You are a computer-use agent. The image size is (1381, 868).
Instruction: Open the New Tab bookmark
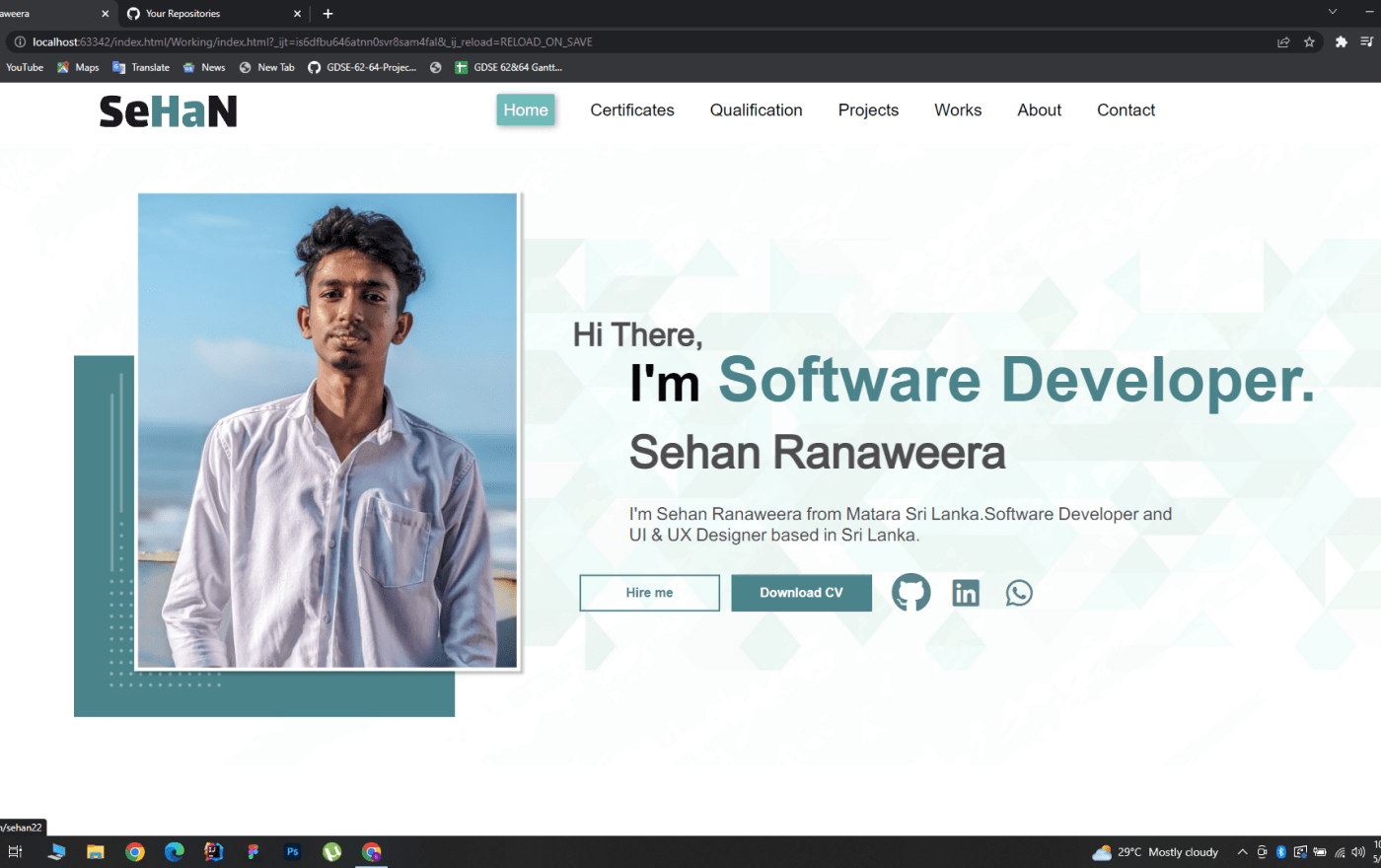(266, 68)
